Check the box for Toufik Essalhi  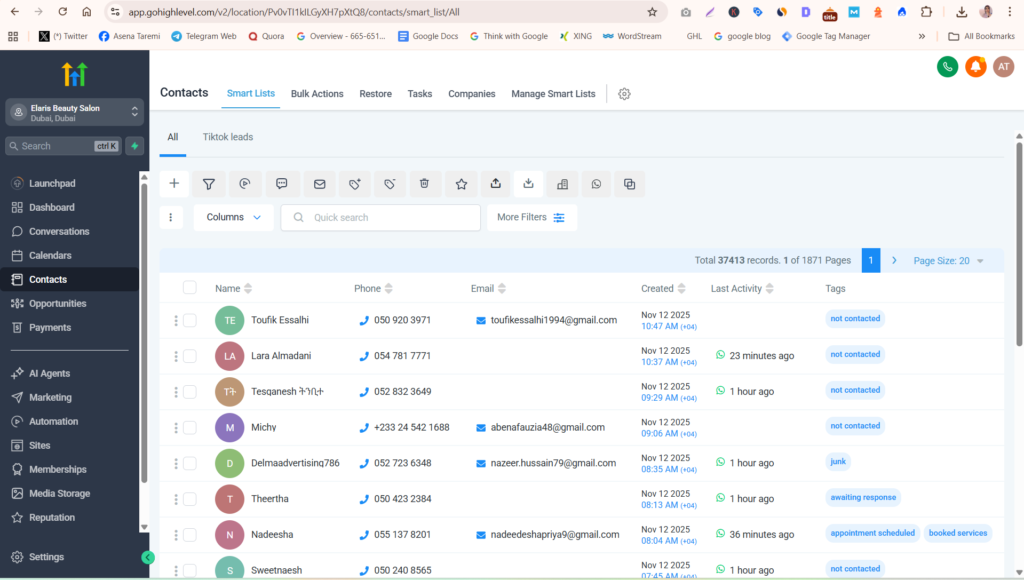coord(189,320)
